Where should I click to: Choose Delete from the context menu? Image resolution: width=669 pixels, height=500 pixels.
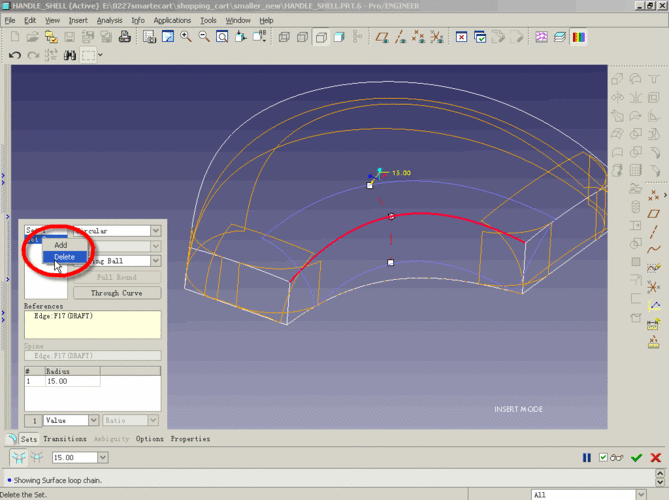click(x=64, y=257)
